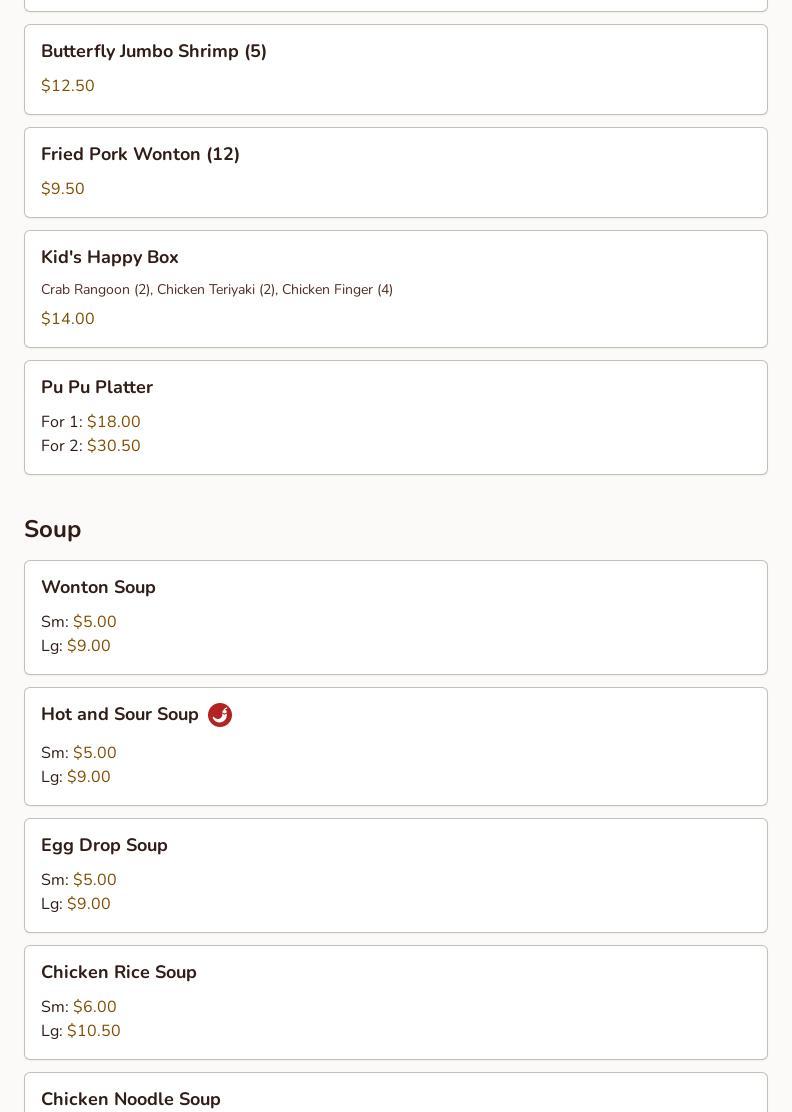Pick the large $10.50 Chicken Rice Soup price
The height and width of the screenshot is (1112, 792).
(94, 1031)
